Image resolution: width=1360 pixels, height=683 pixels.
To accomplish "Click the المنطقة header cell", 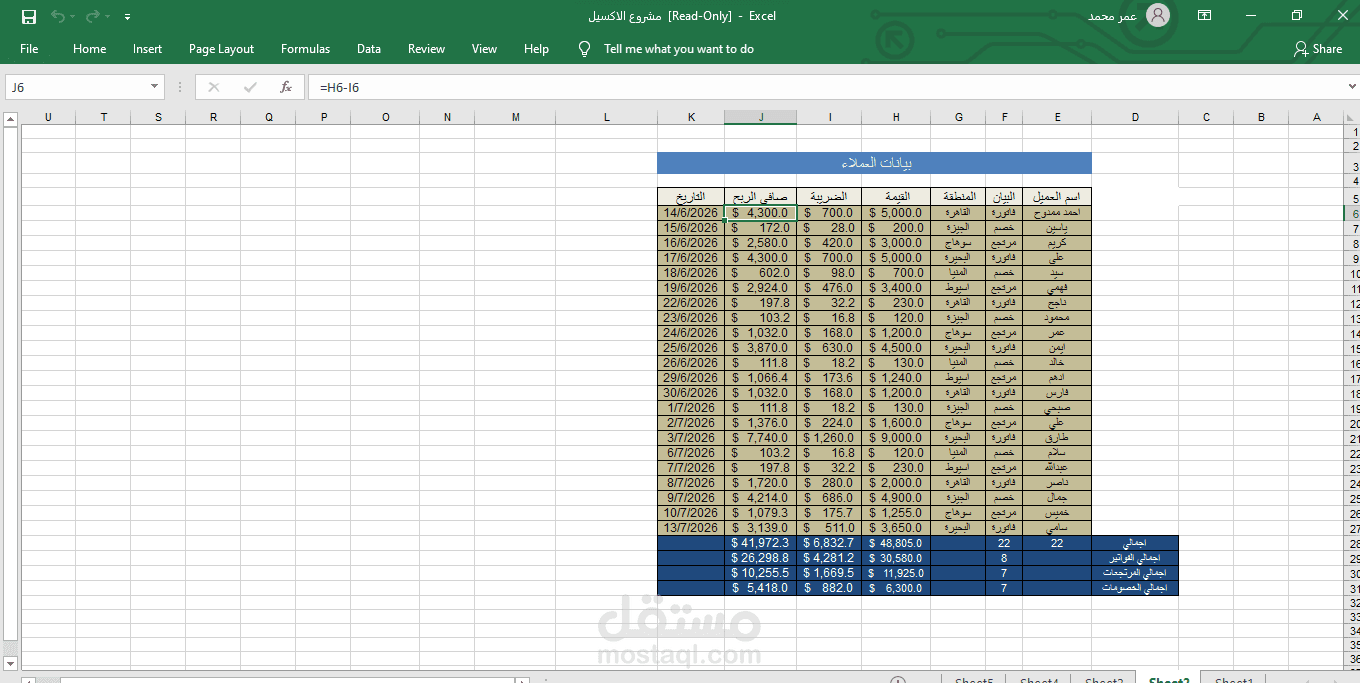I will click(x=958, y=197).
